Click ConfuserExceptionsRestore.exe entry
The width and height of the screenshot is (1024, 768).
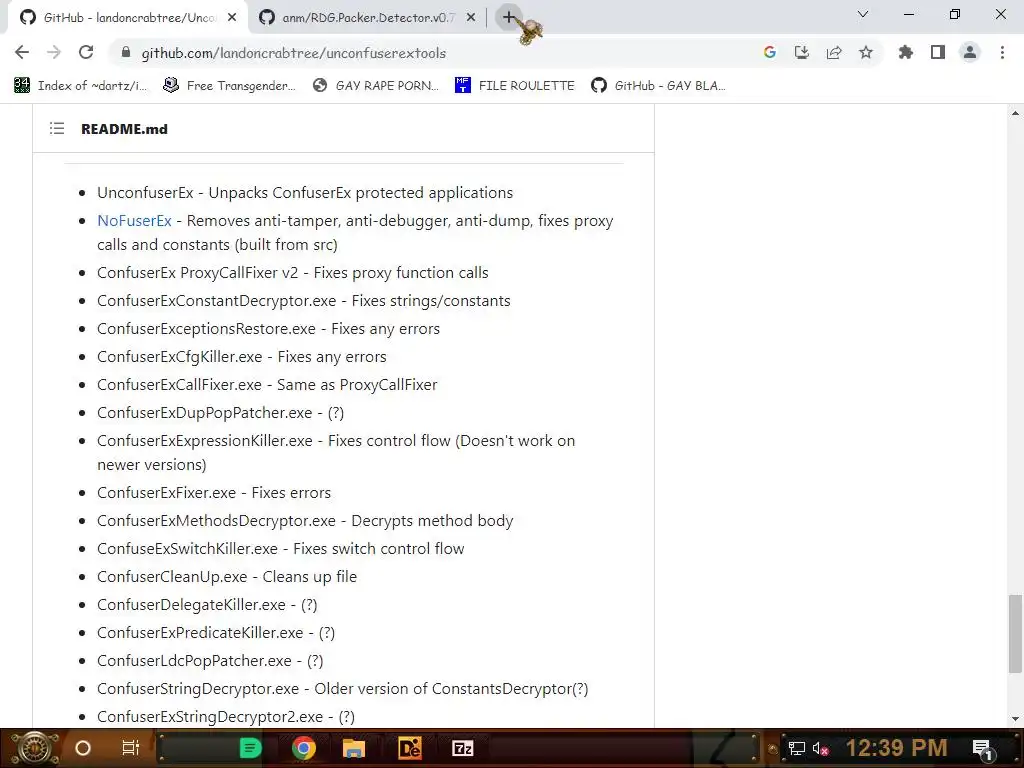pyautogui.click(x=268, y=328)
